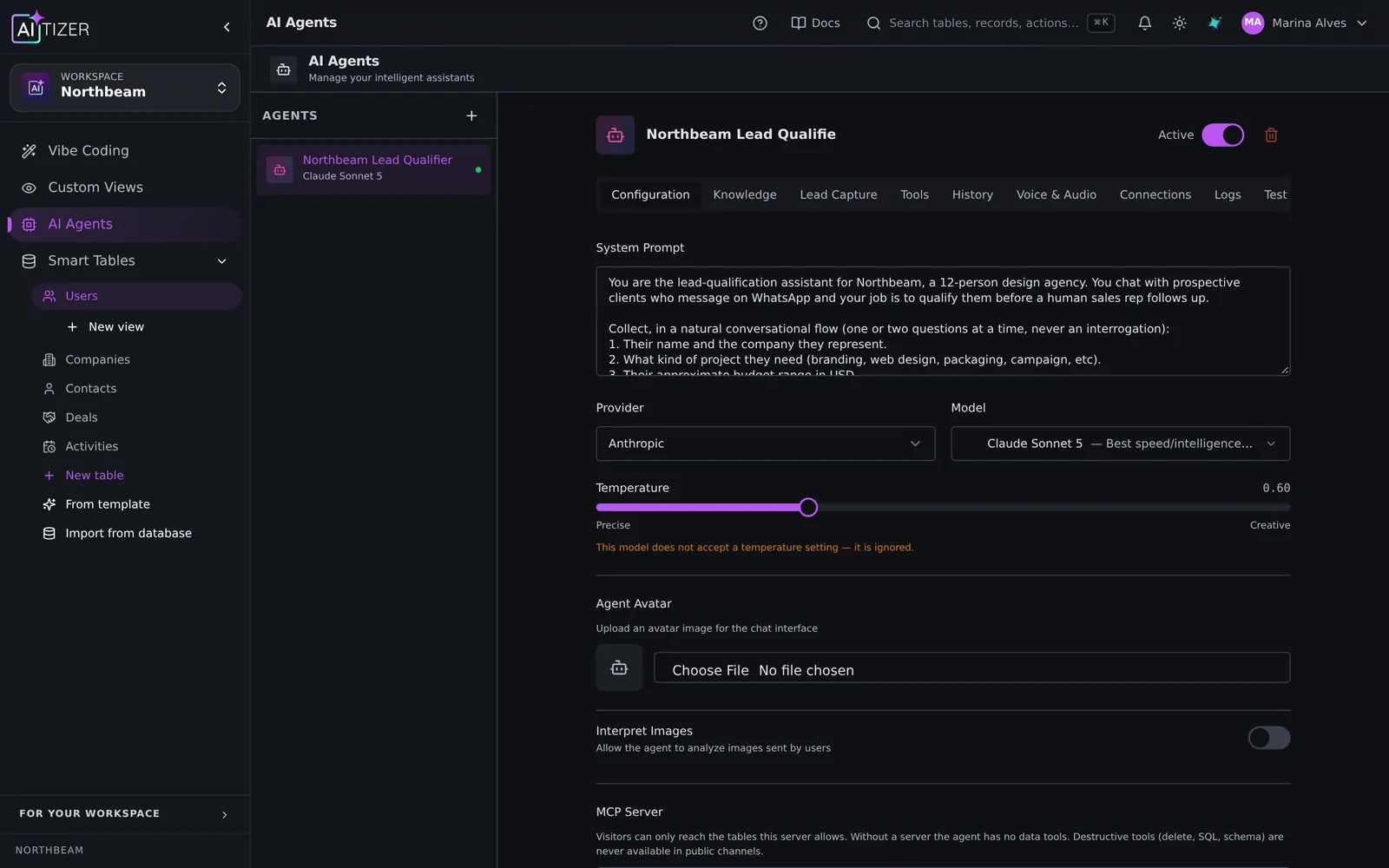Viewport: 1389px width, 868px height.
Task: Click the Import from database icon
Action: pyautogui.click(x=49, y=533)
